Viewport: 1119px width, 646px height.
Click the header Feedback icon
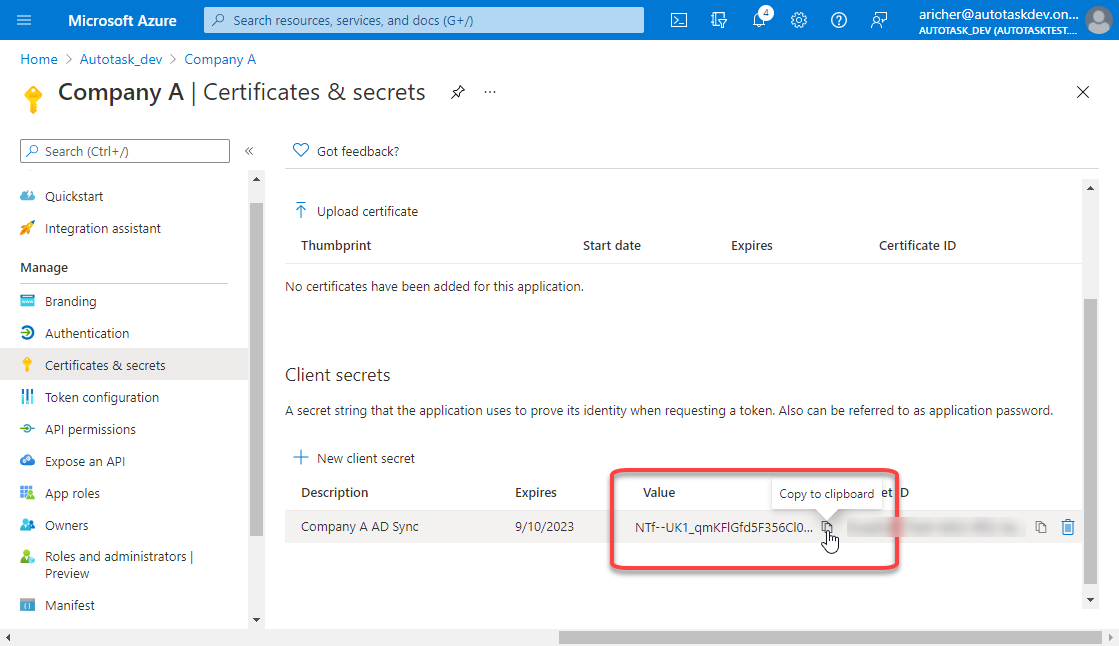(x=879, y=20)
